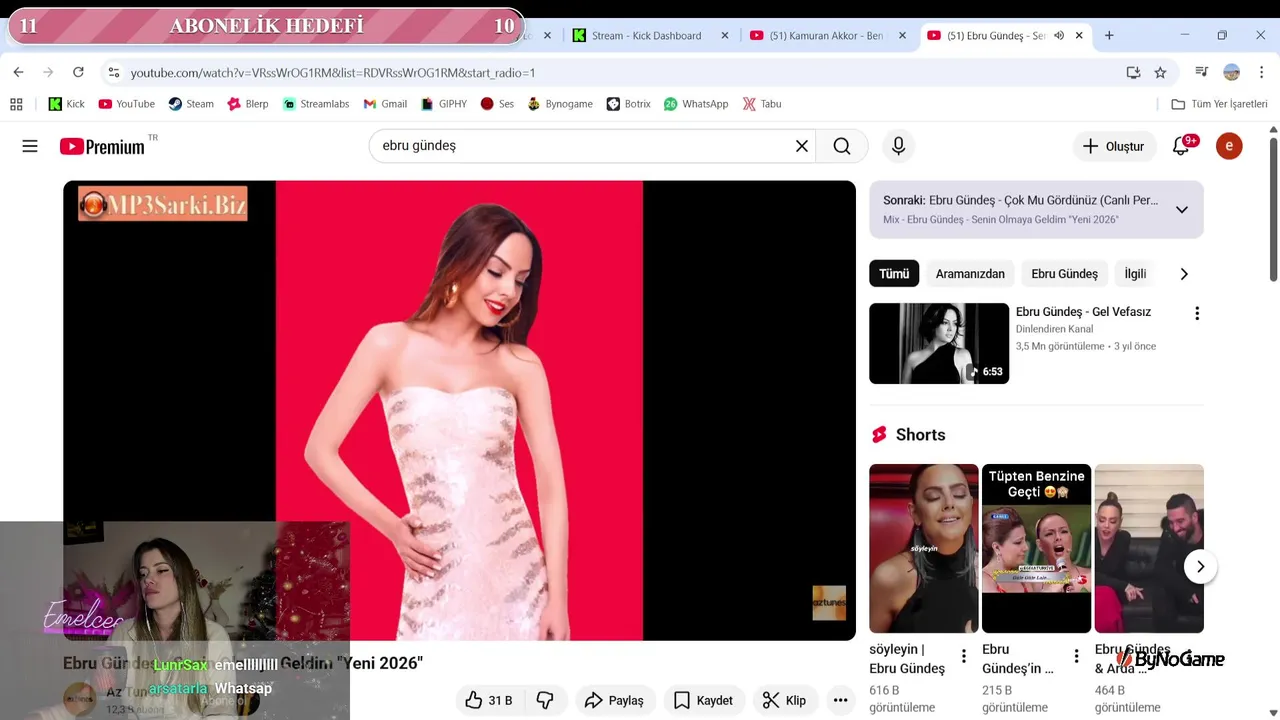The width and height of the screenshot is (1280, 720).
Task: Open Ebru Gündeş - Gel Vefasız title
Action: point(1083,312)
